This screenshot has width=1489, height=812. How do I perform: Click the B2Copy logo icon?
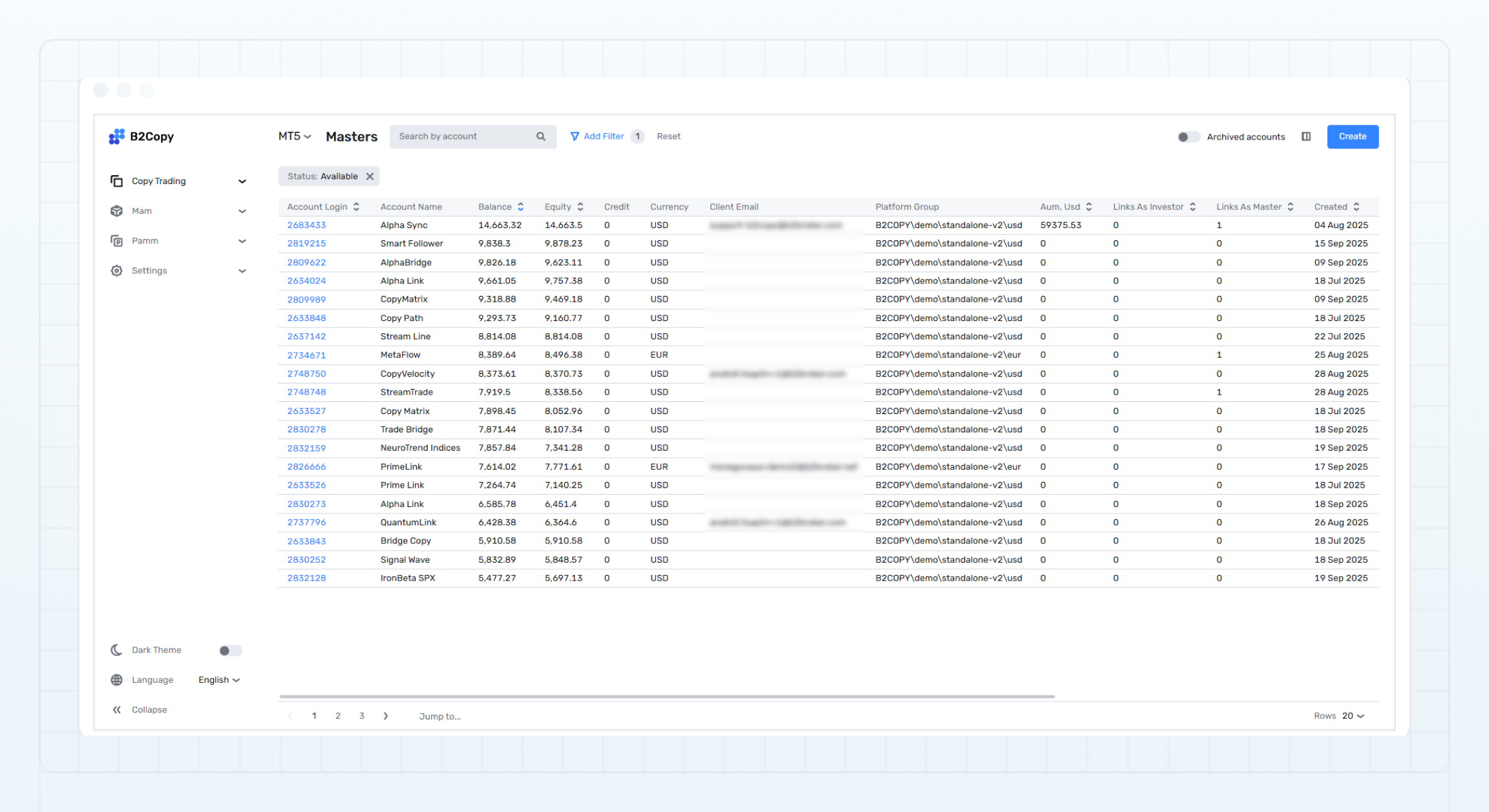coord(117,136)
